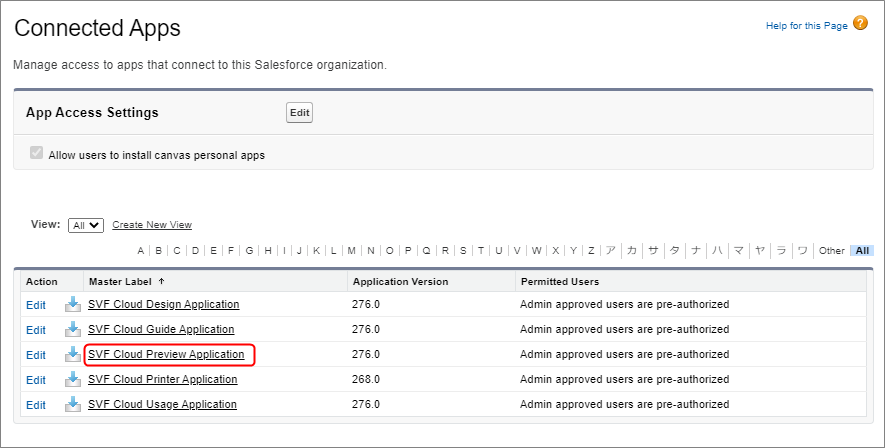
Task: Filter list by letter X
Action: [556, 251]
